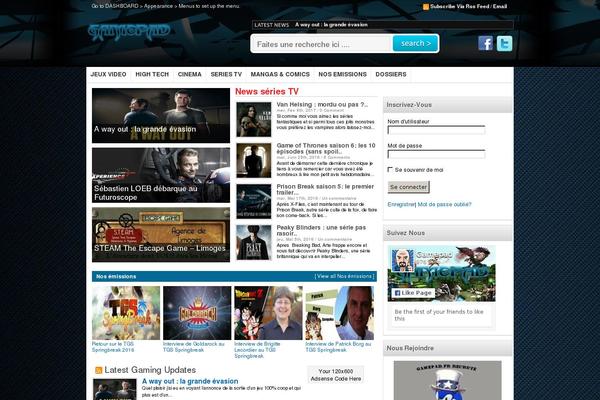600x400 pixels.
Task: Open 'Interview de Brigitte Lecordier' link
Action: pos(257,350)
